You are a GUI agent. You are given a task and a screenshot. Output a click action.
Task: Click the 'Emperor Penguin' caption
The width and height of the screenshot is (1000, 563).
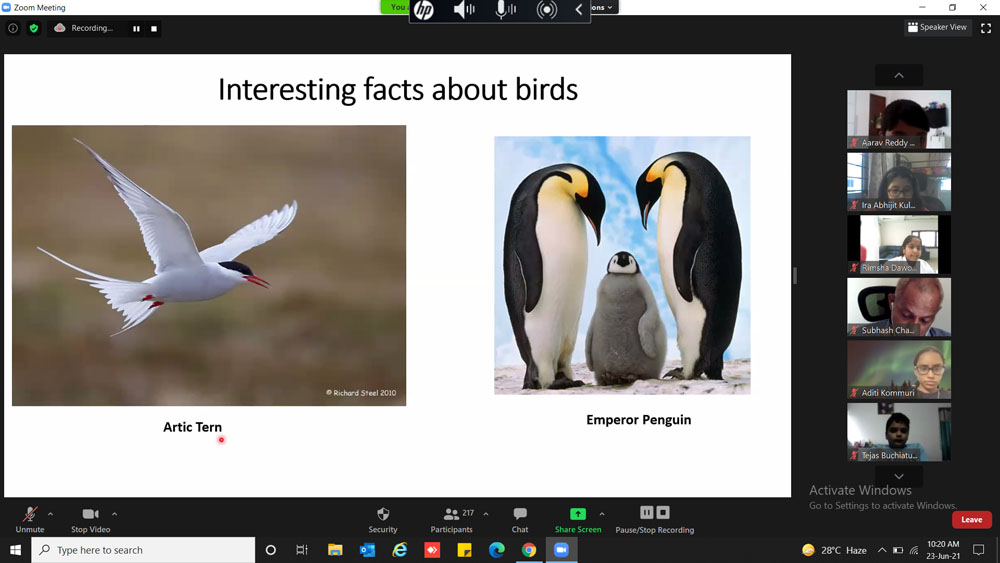point(638,420)
